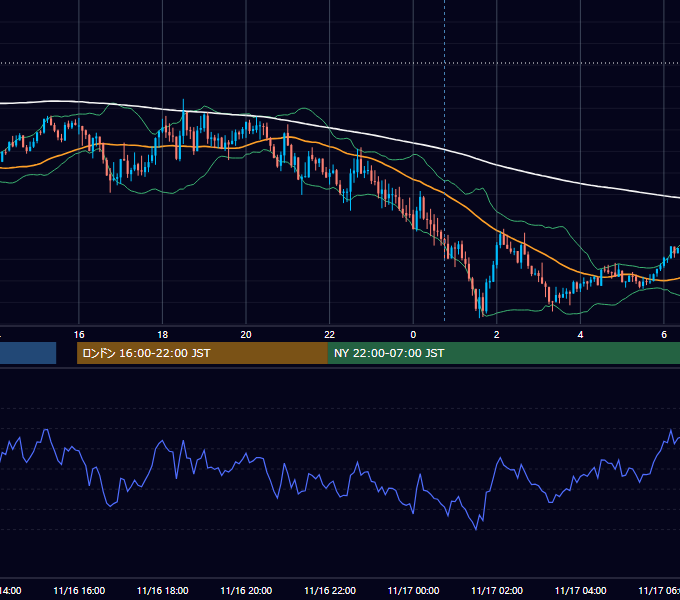Viewport: 680px width, 600px height.
Task: Click the 22 hour label under the chart
Action: (330, 335)
